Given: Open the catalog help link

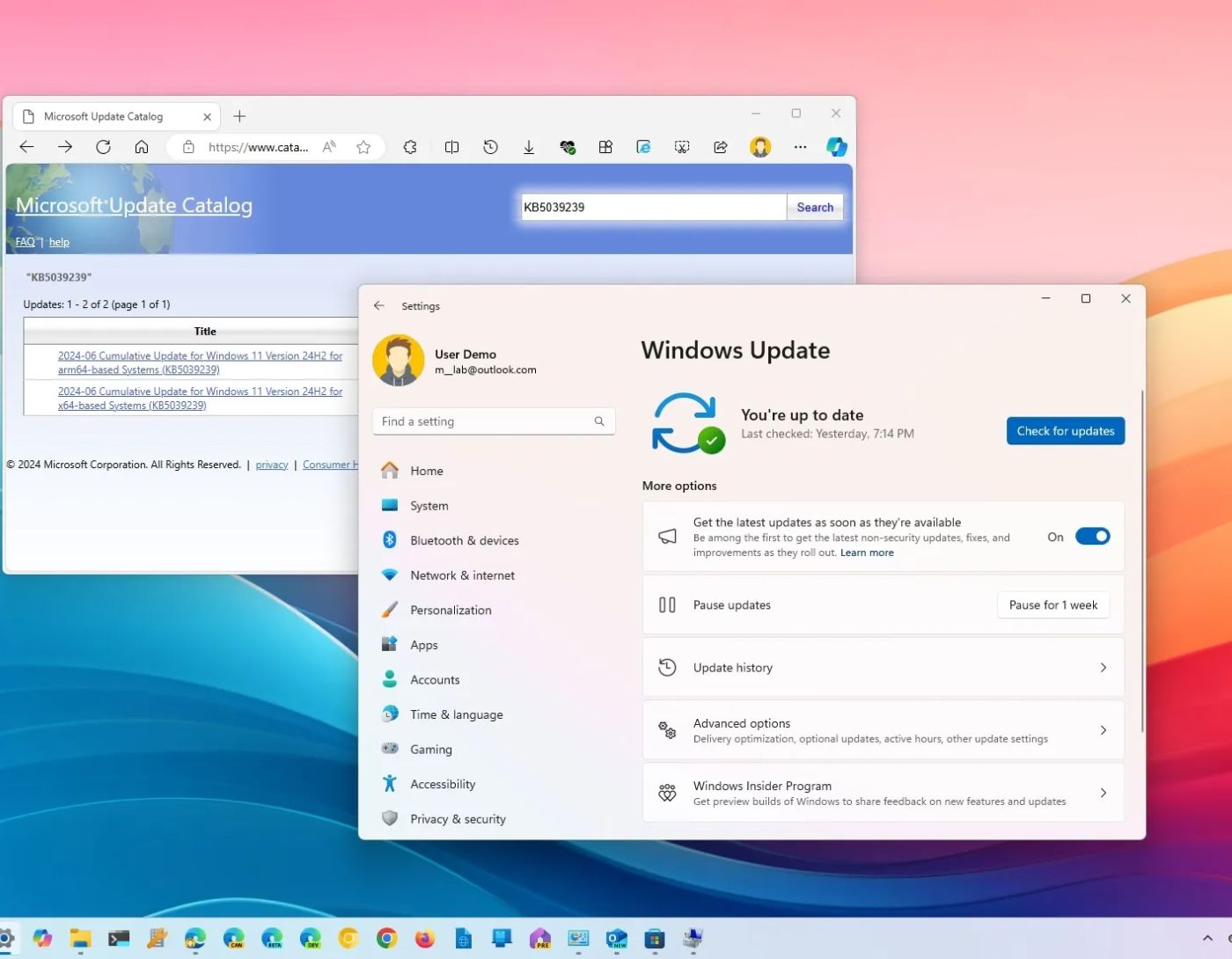Looking at the screenshot, I should coord(59,242).
